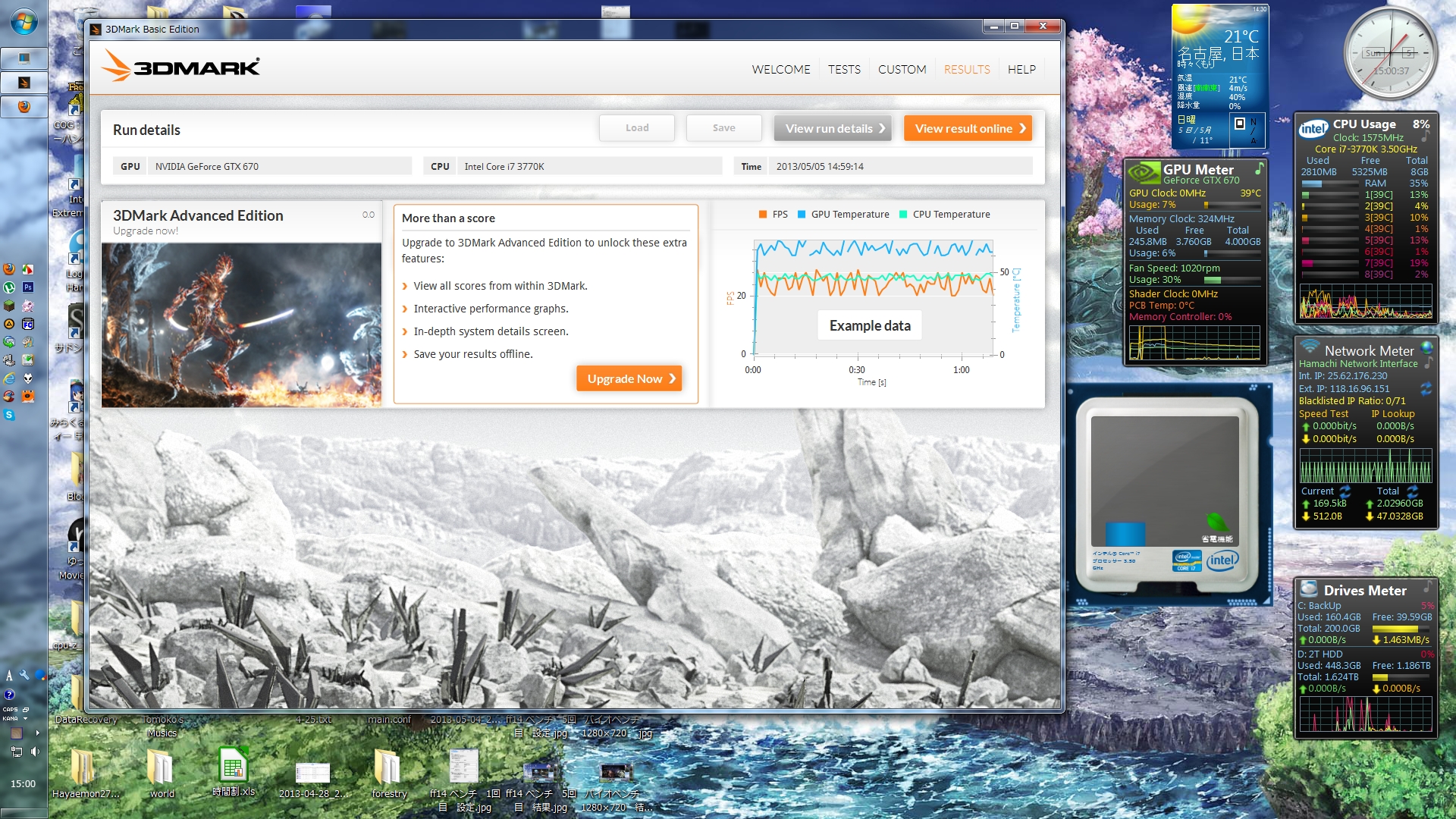The image size is (1456, 819).
Task: Refresh external IP in Network Meter
Action: pyautogui.click(x=1426, y=388)
